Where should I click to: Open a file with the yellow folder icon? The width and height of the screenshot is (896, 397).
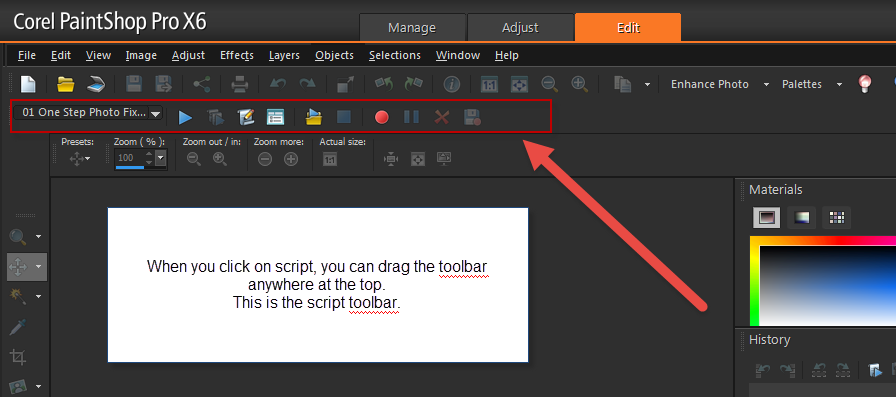(66, 85)
